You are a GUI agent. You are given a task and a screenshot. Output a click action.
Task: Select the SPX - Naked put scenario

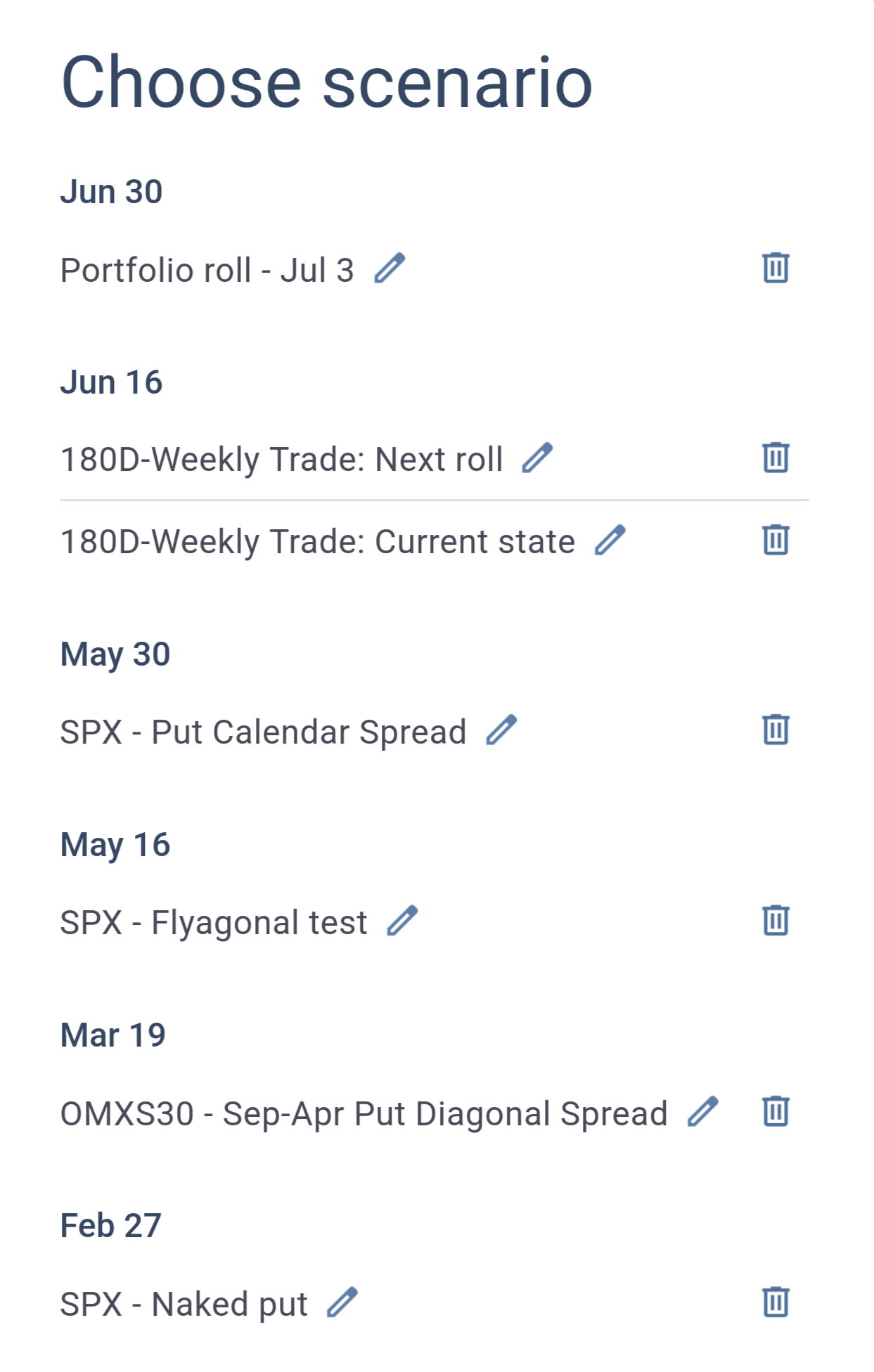(184, 1305)
